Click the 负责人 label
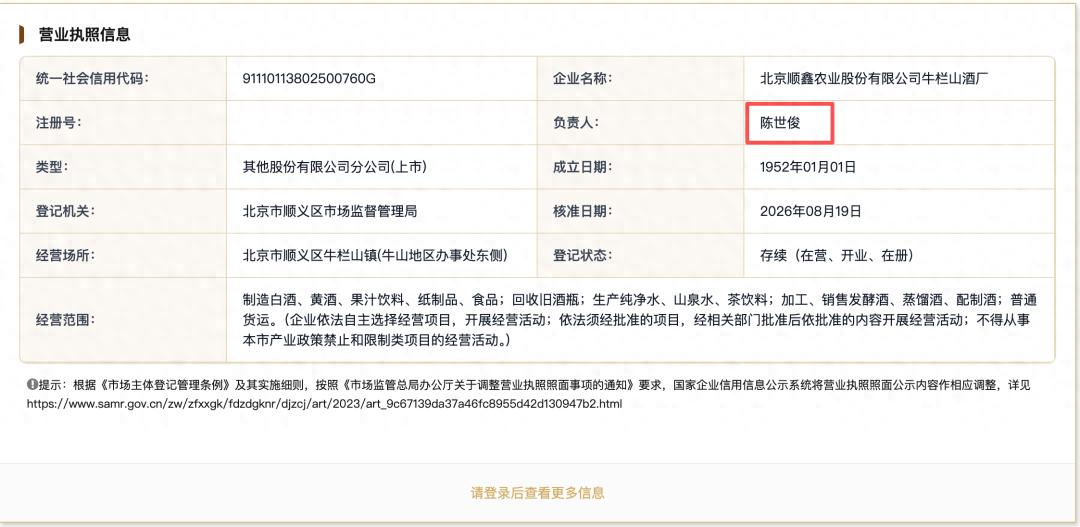 click(577, 123)
